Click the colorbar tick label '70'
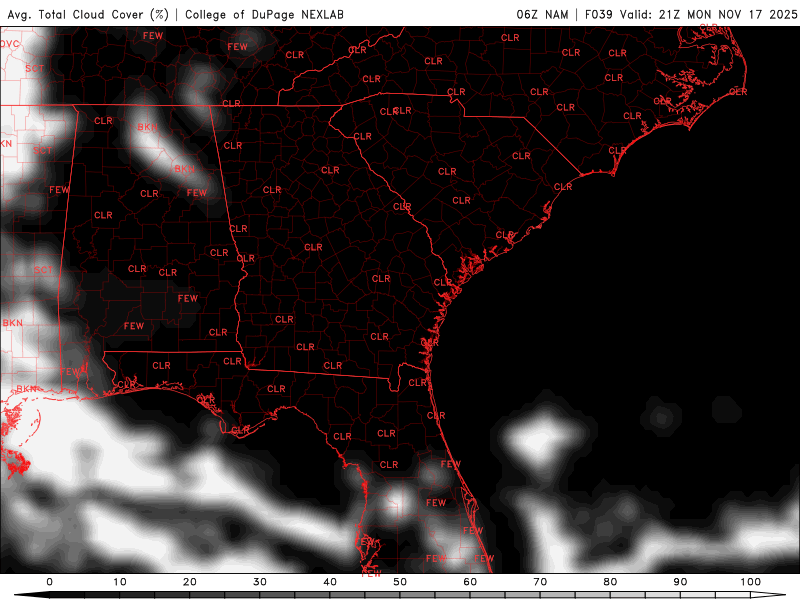 point(540,582)
